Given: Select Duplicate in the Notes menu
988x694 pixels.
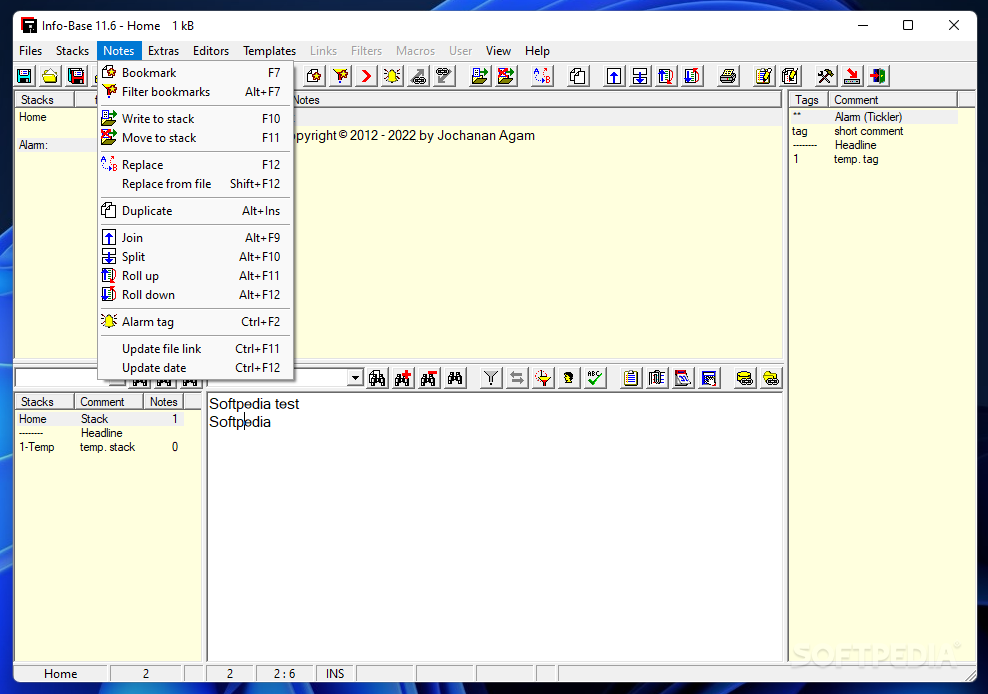Looking at the screenshot, I should (196, 211).
